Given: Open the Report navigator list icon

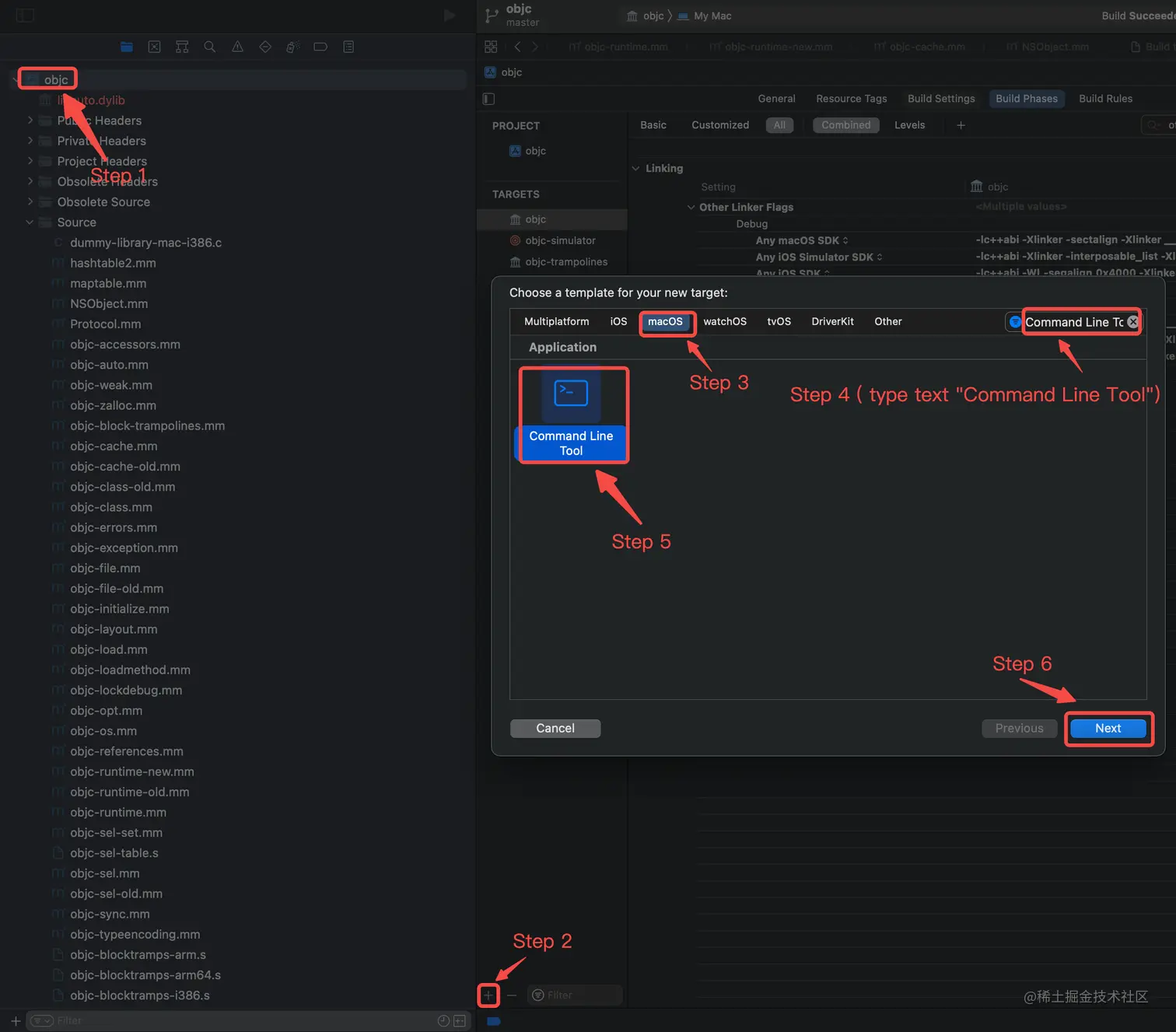Looking at the screenshot, I should (x=348, y=47).
